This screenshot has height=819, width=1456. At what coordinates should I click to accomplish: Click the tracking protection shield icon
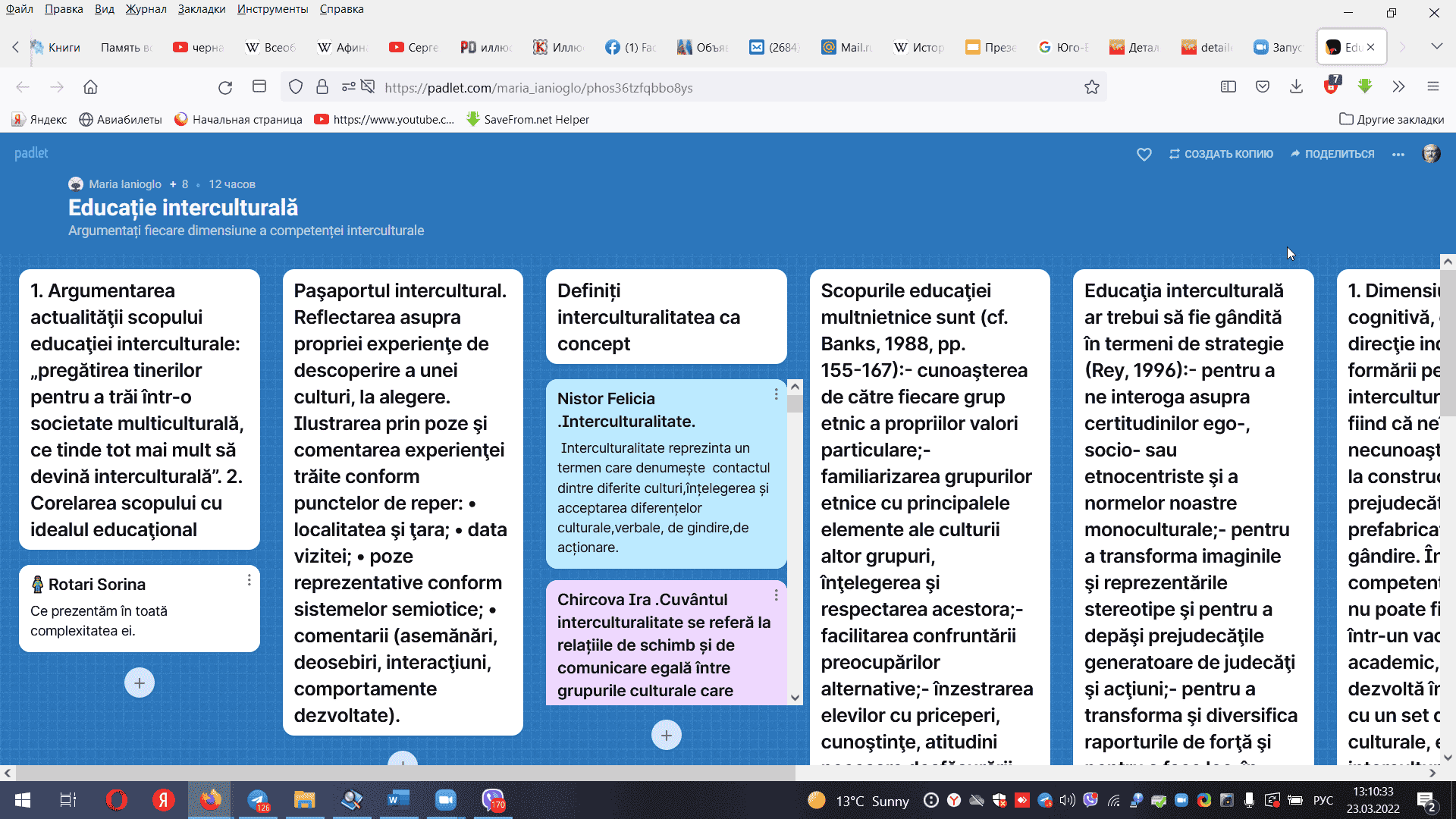296,87
